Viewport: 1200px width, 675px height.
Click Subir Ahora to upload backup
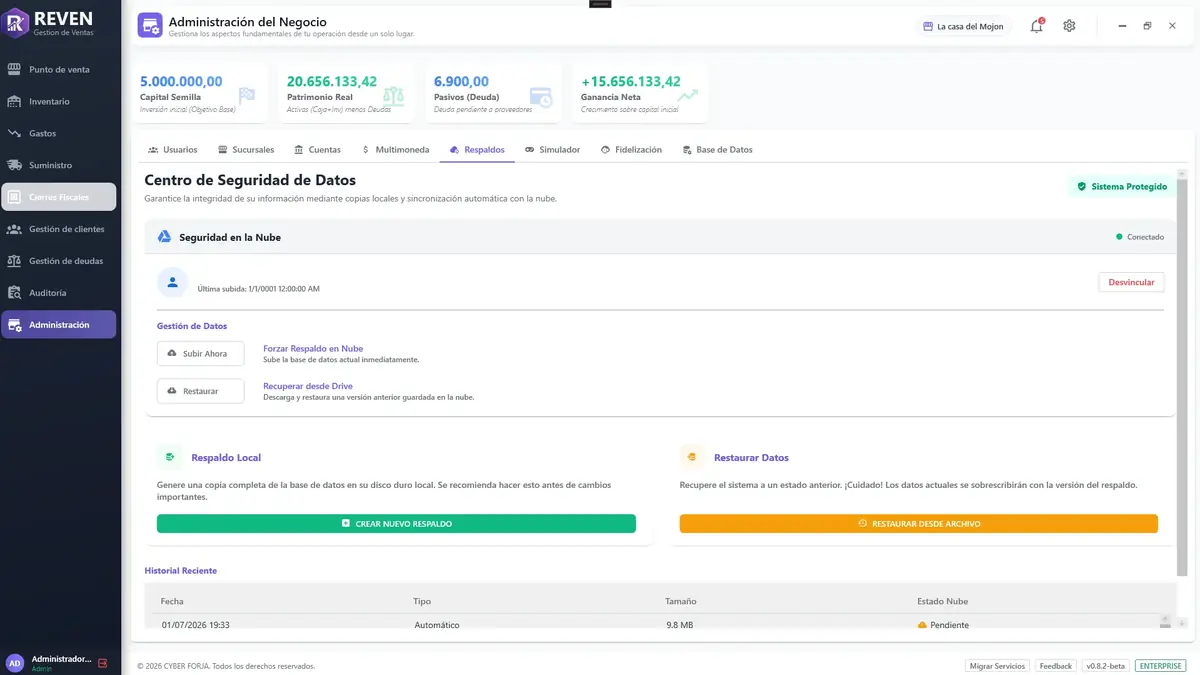coord(200,354)
